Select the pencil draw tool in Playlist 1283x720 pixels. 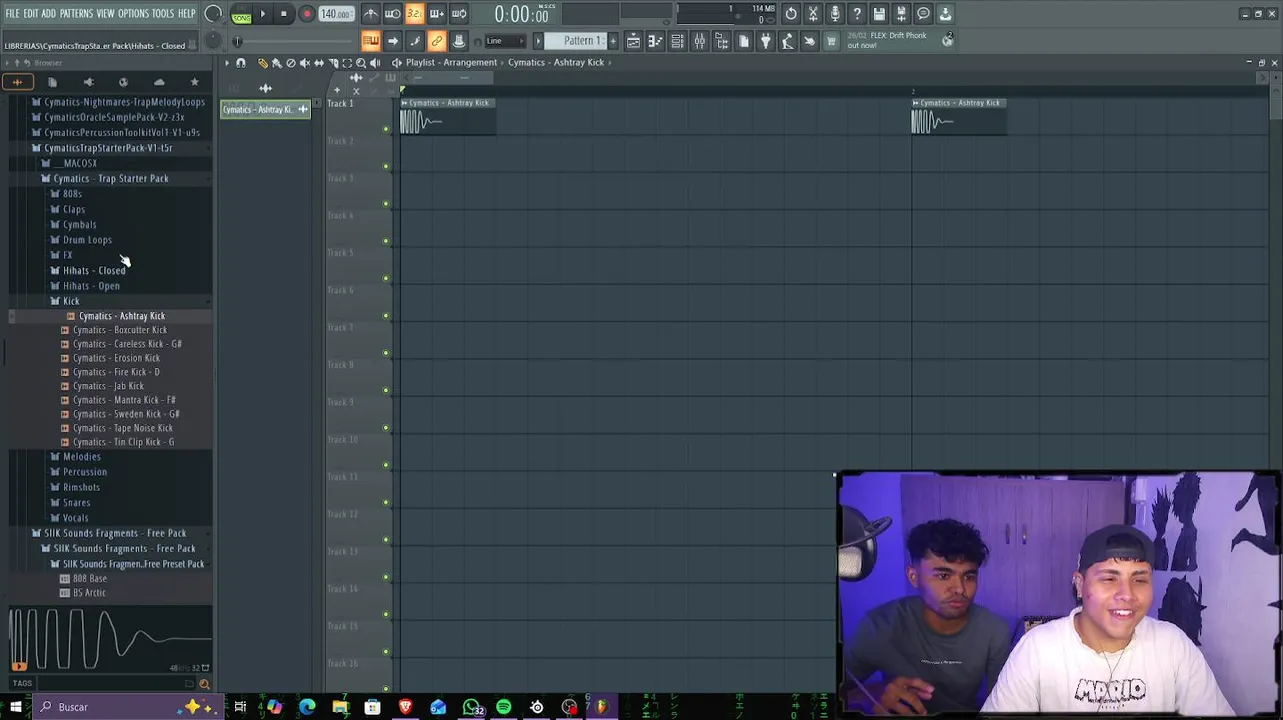tap(263, 63)
